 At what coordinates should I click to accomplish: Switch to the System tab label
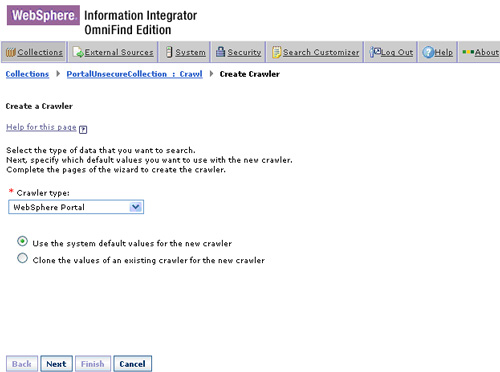[x=190, y=52]
